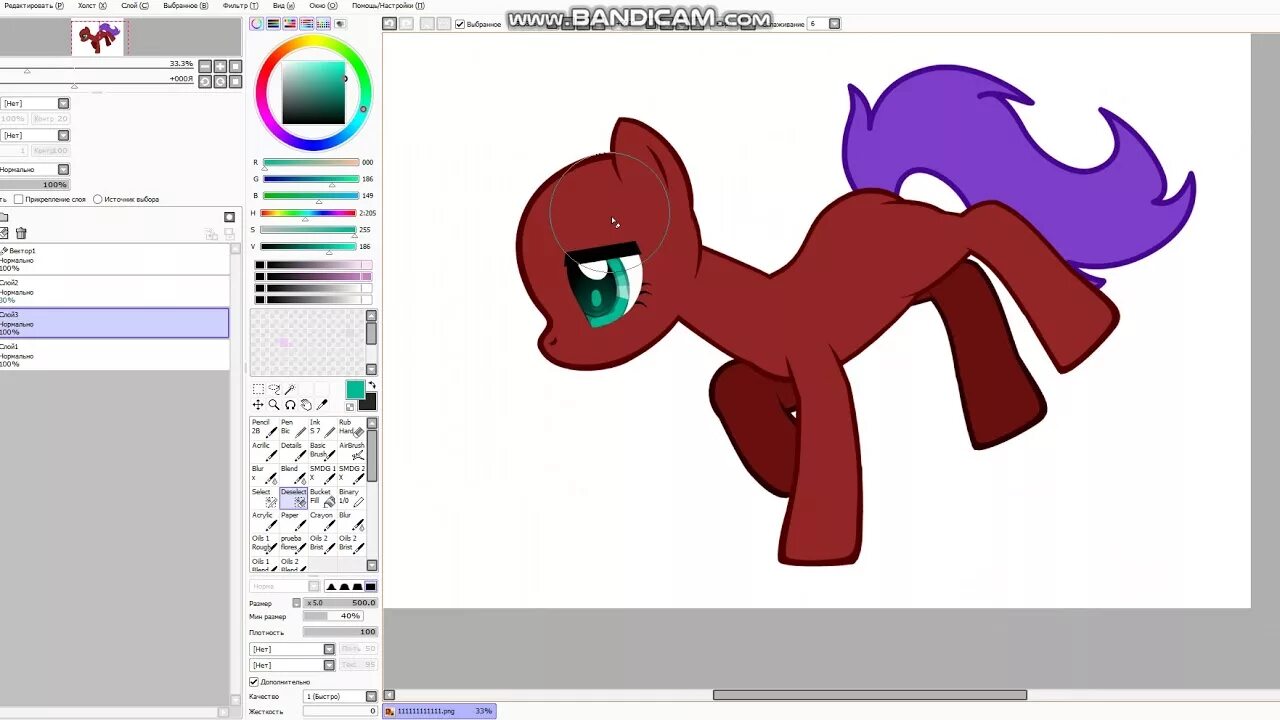
Task: Choose the Blend brush
Action: (x=293, y=474)
